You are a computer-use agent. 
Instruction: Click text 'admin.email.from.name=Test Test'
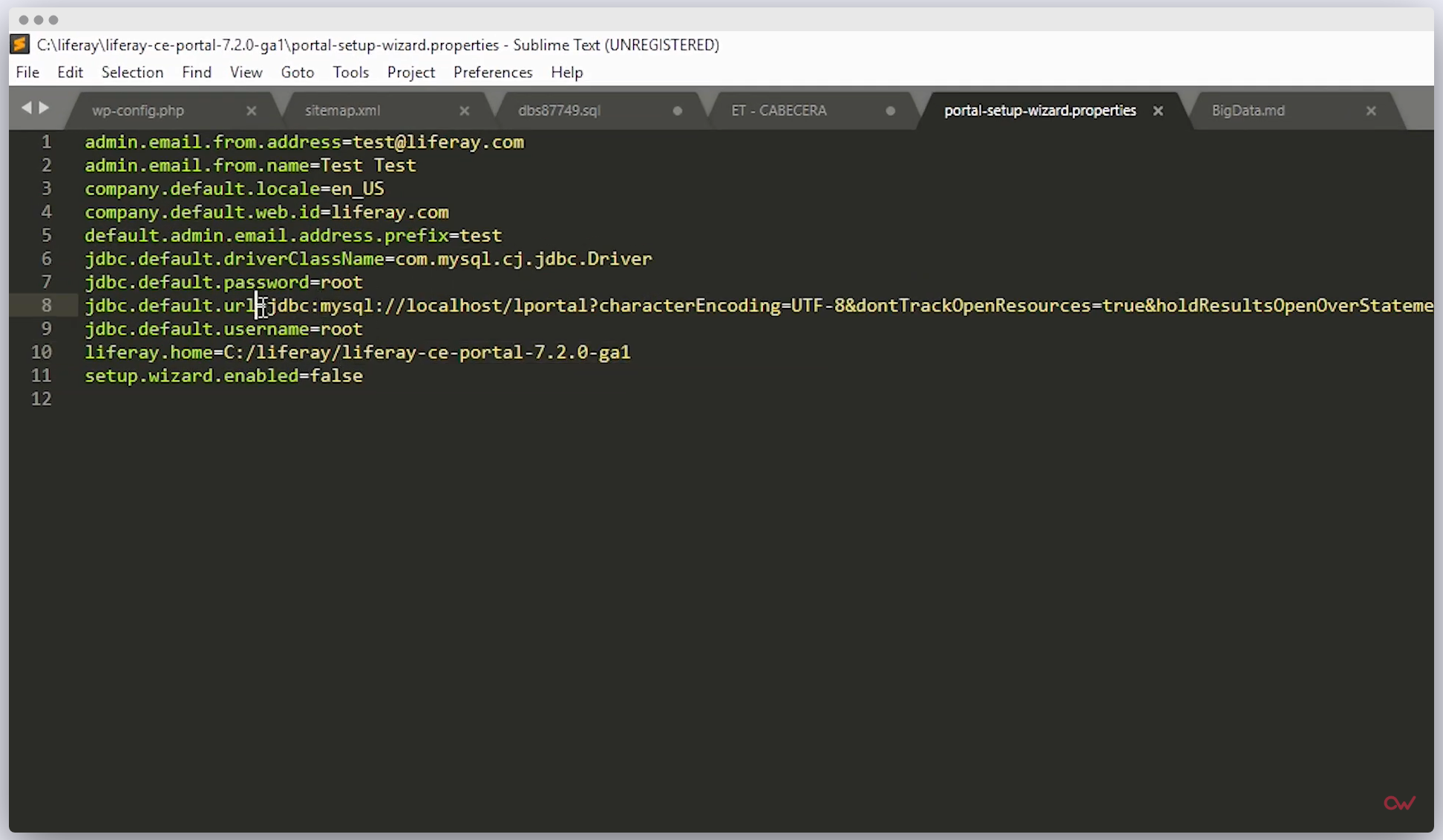pos(250,165)
